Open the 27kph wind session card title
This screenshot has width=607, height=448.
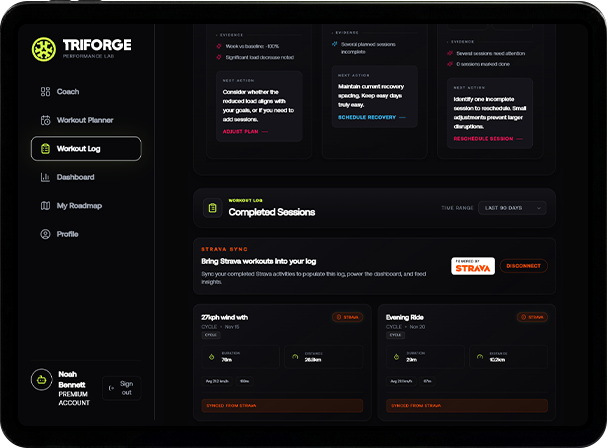click(x=225, y=316)
